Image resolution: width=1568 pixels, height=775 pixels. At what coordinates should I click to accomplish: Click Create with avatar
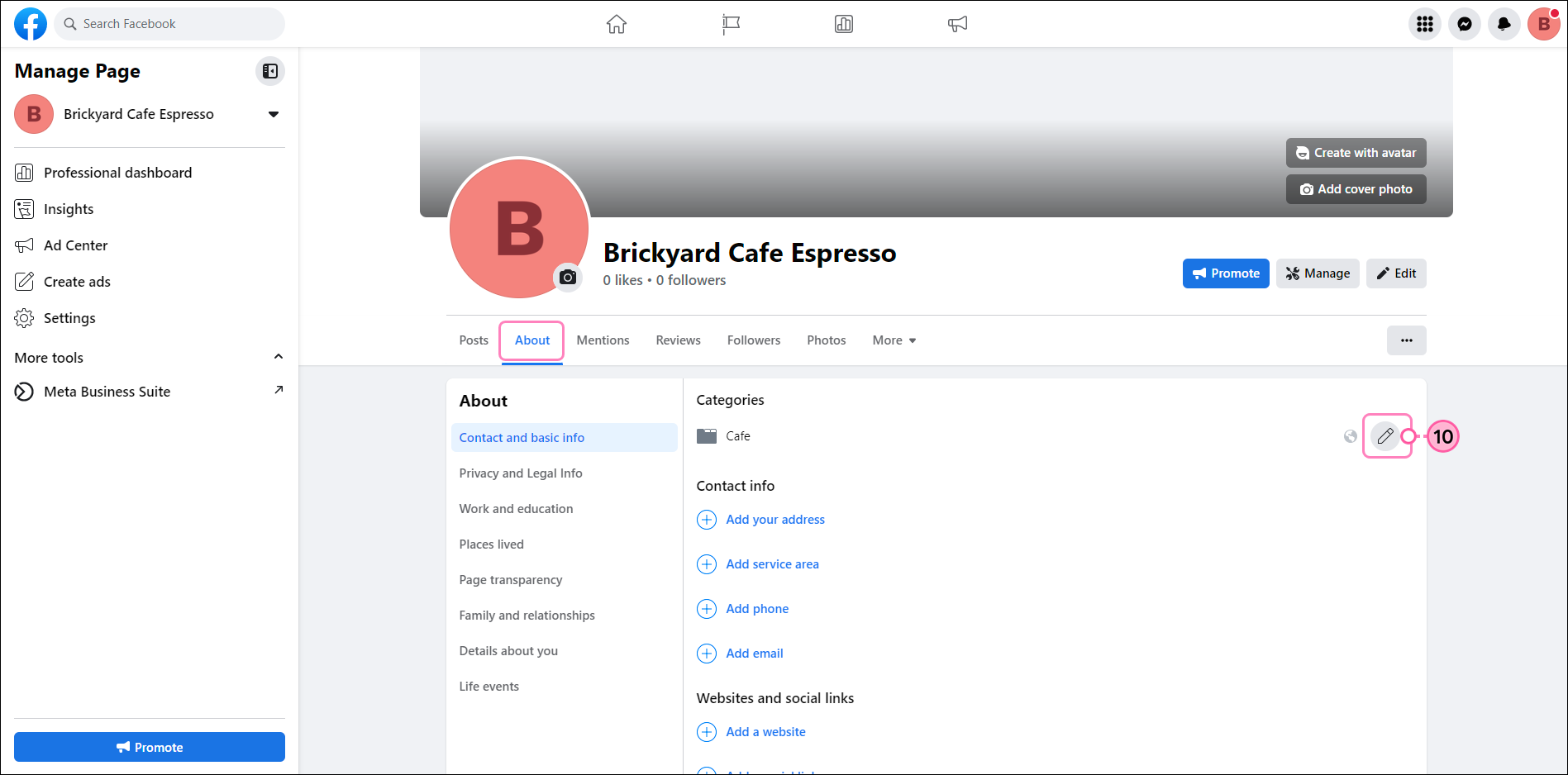point(1356,153)
